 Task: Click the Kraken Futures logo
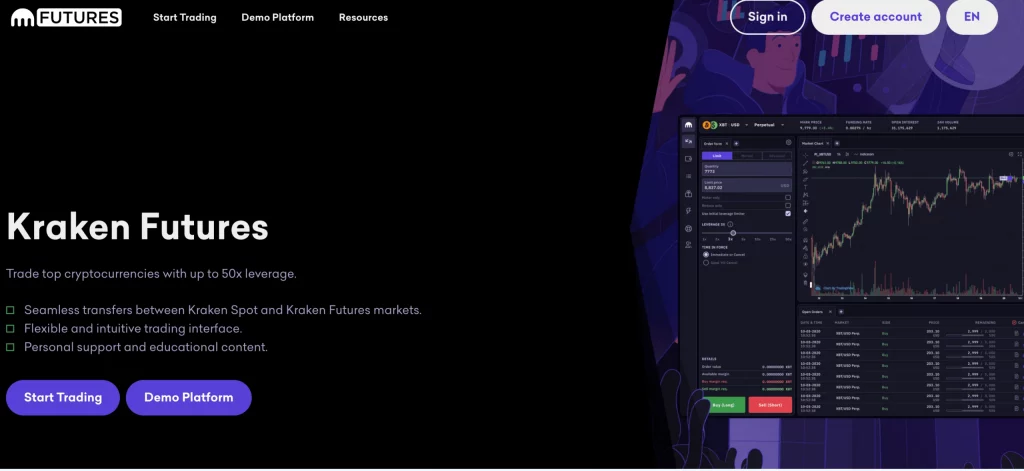point(65,17)
